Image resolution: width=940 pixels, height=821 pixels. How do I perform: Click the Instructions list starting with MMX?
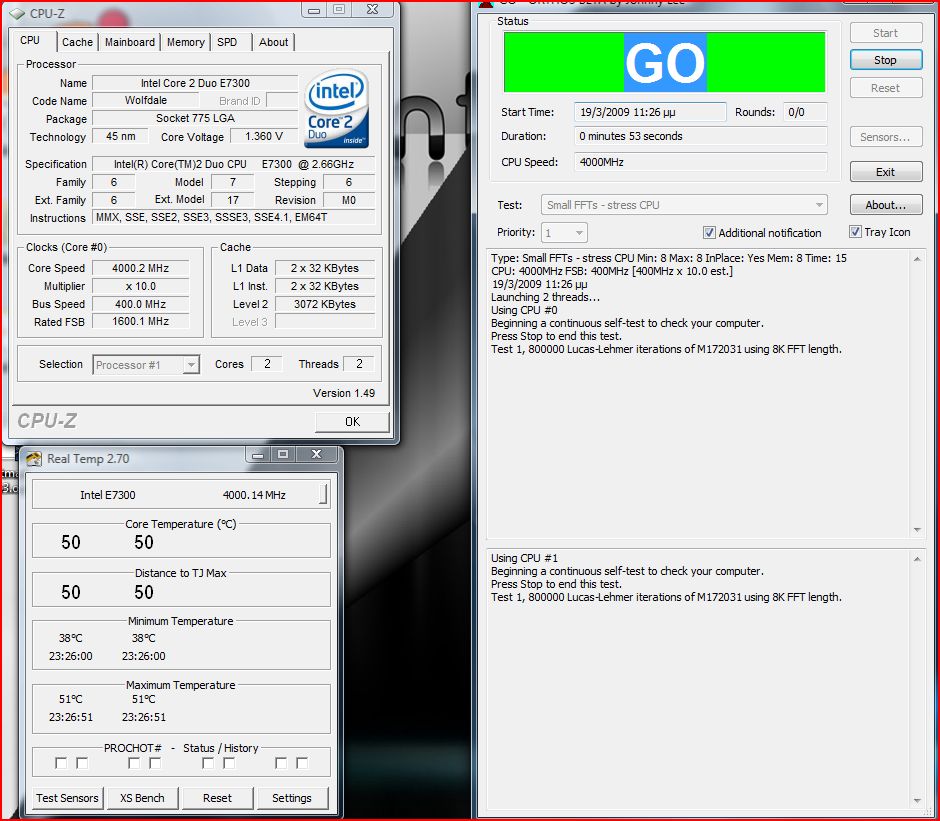234,217
